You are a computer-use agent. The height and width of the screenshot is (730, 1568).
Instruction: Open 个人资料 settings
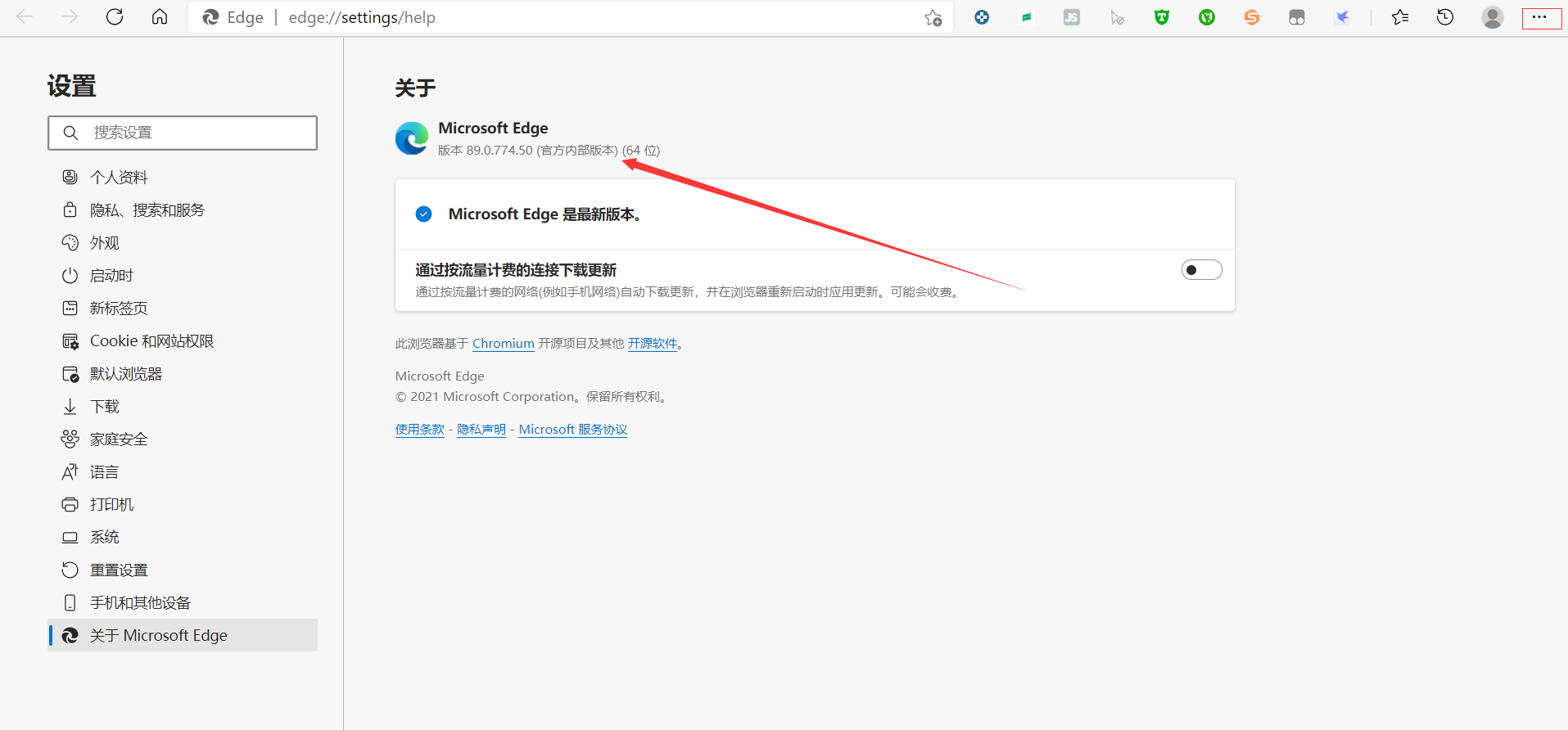pyautogui.click(x=183, y=177)
